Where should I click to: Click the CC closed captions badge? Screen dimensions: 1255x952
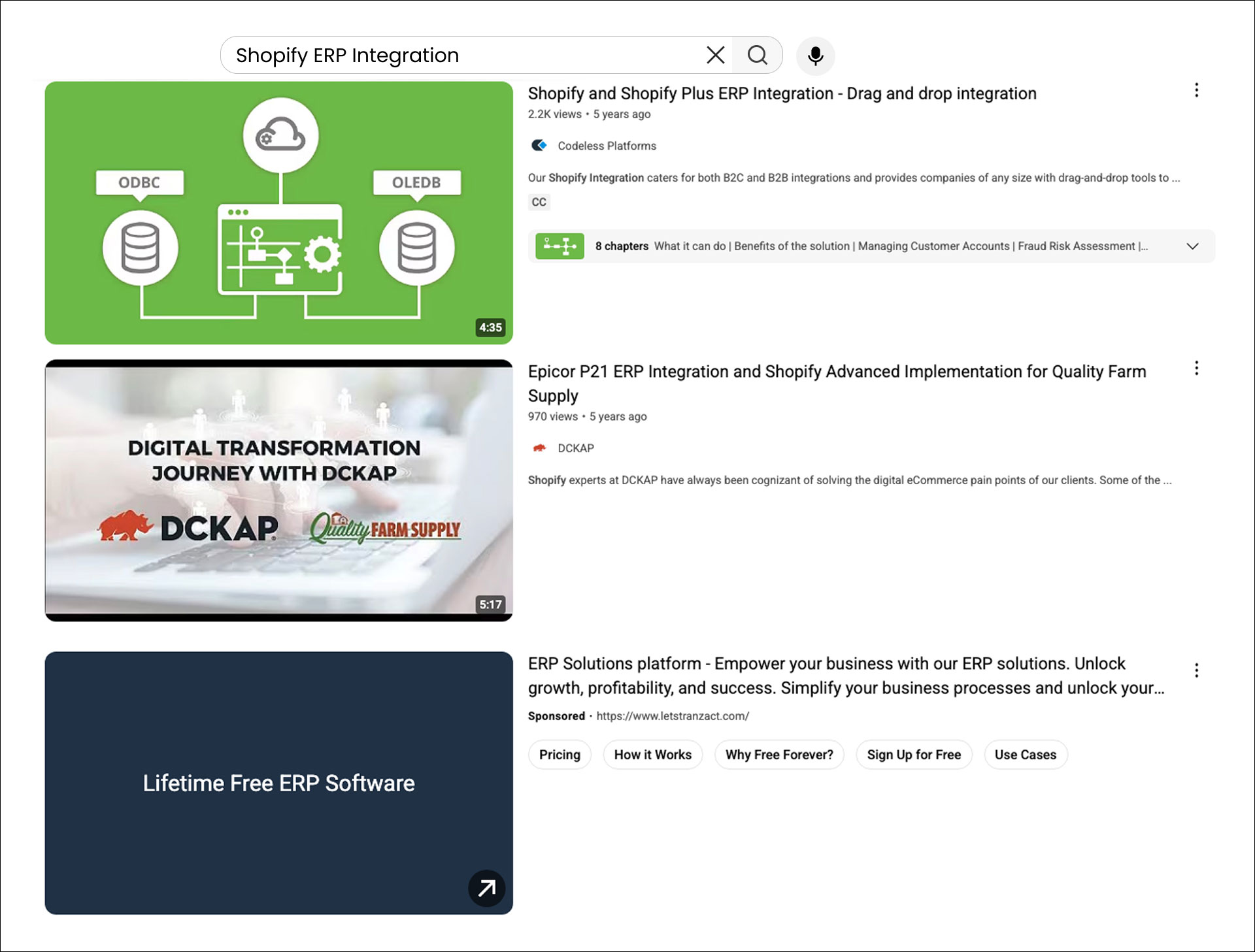539,202
